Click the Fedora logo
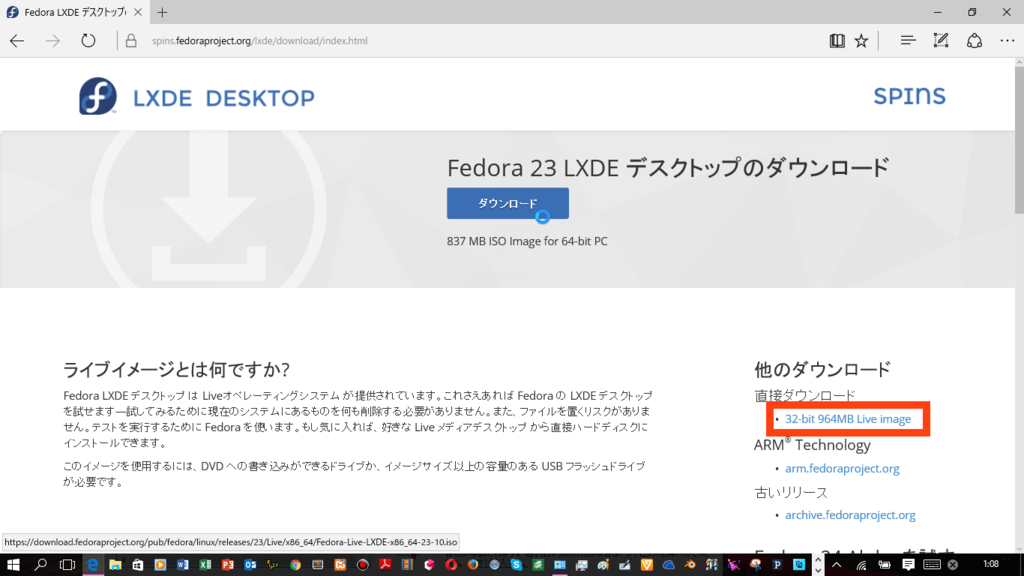 (x=98, y=97)
